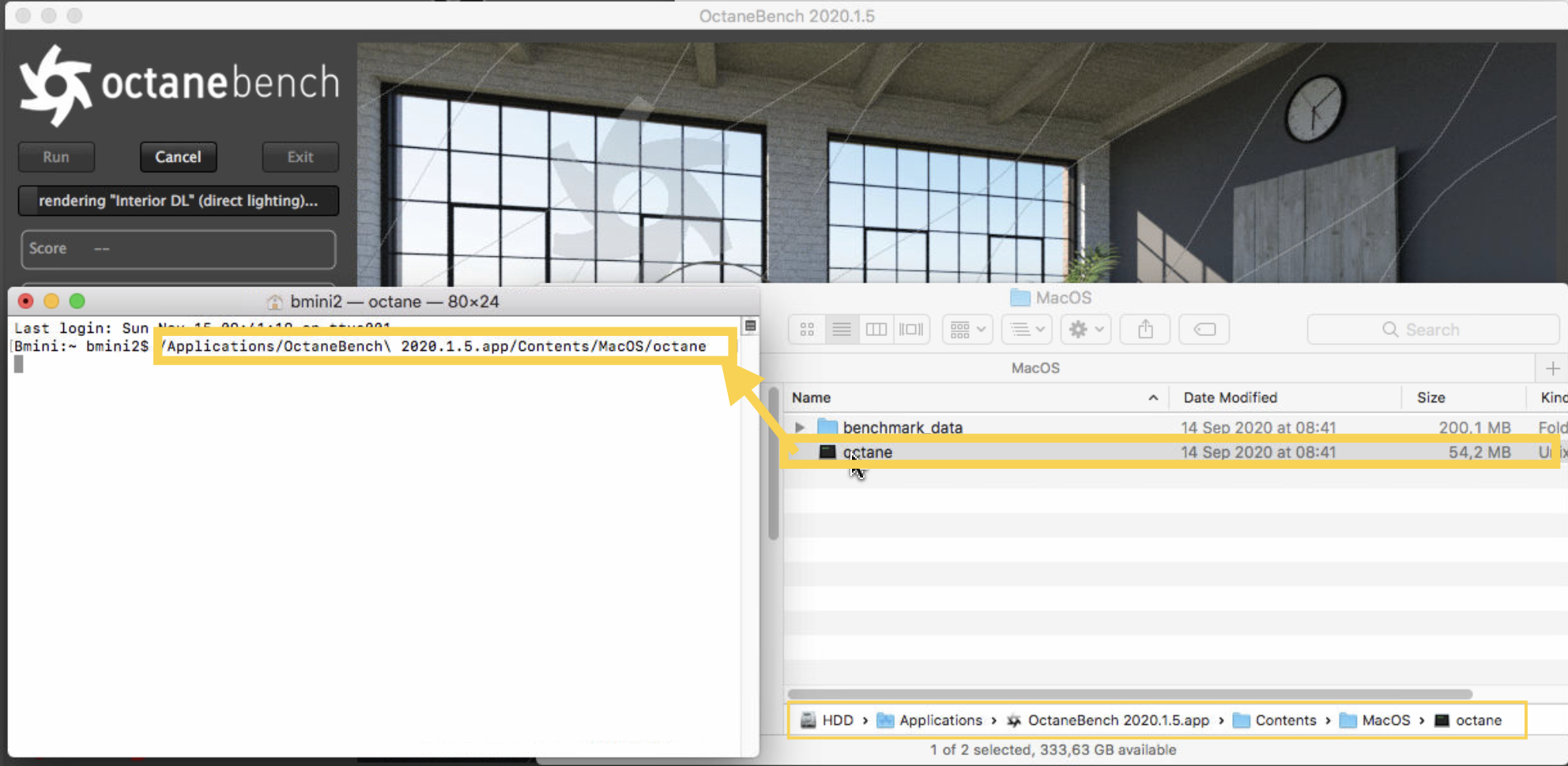
Task: Click OctaneBench 2020.1.5.app in path bar
Action: [1108, 720]
